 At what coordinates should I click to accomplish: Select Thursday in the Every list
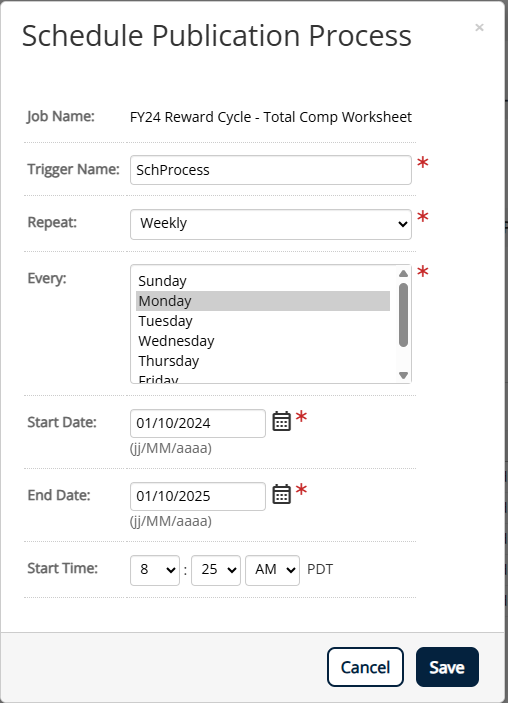coord(263,361)
